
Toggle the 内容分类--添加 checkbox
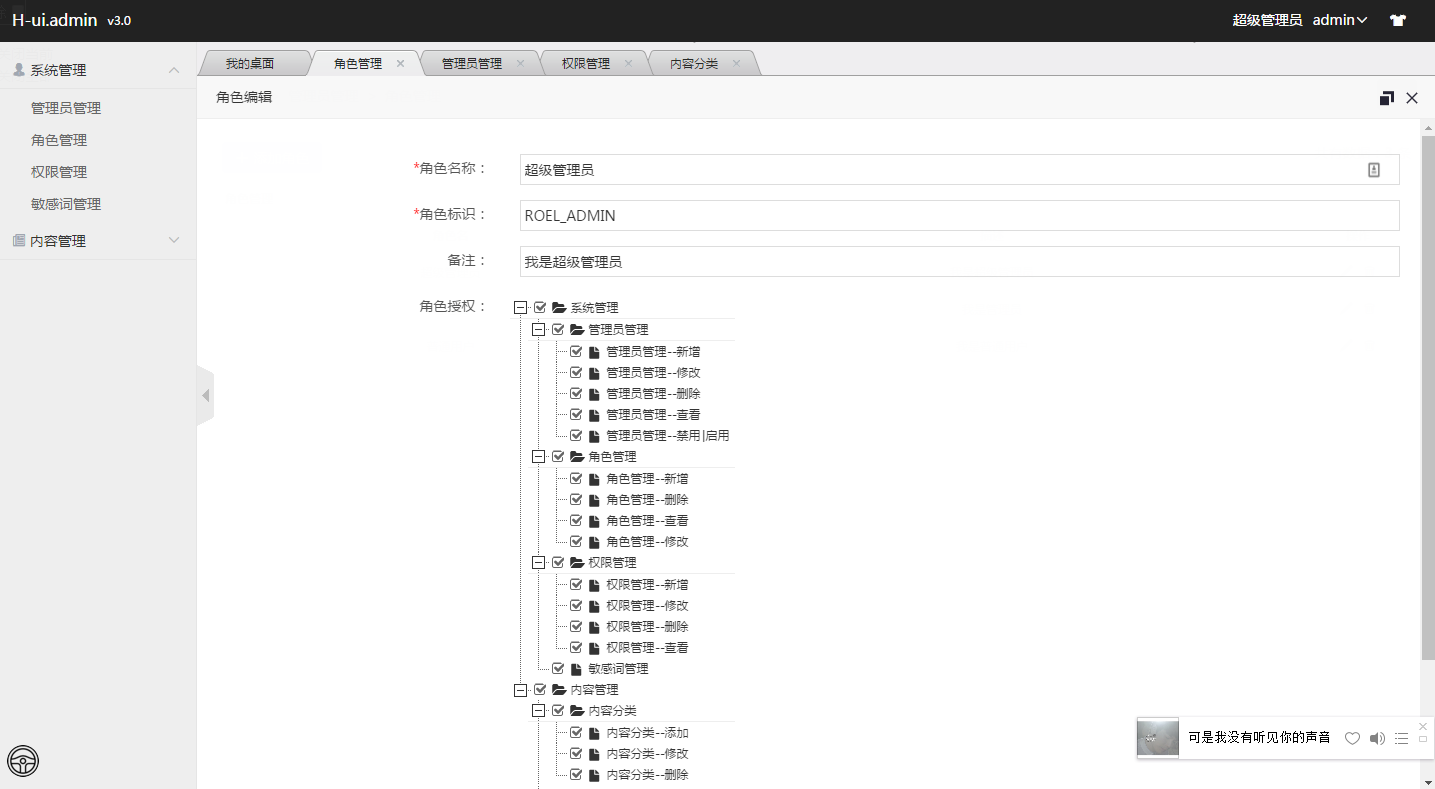[576, 732]
